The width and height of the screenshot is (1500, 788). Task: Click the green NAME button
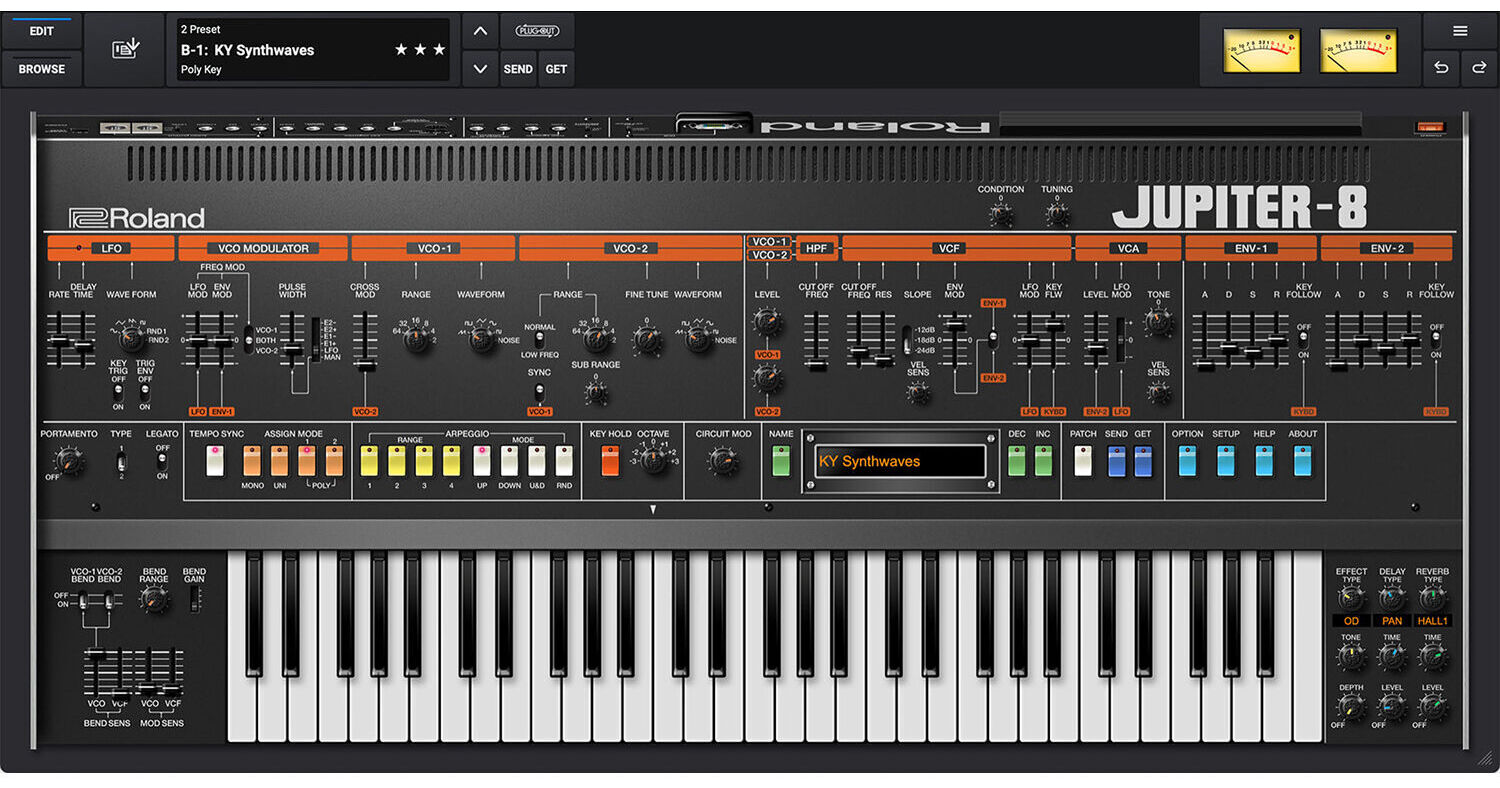[x=781, y=461]
